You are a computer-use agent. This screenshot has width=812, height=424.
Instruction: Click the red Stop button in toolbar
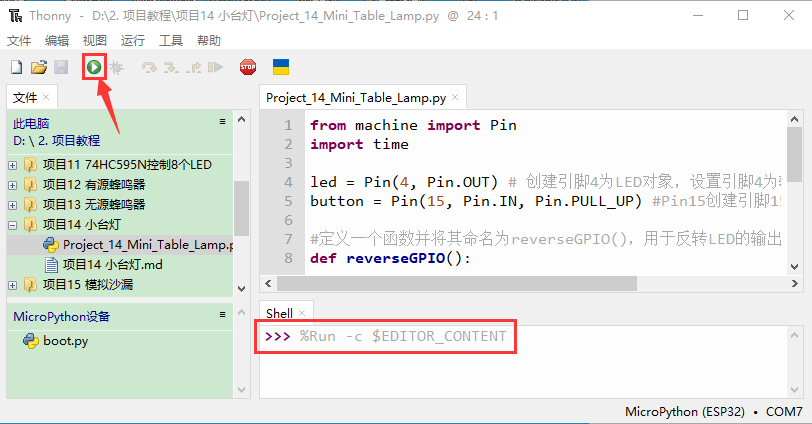(248, 68)
